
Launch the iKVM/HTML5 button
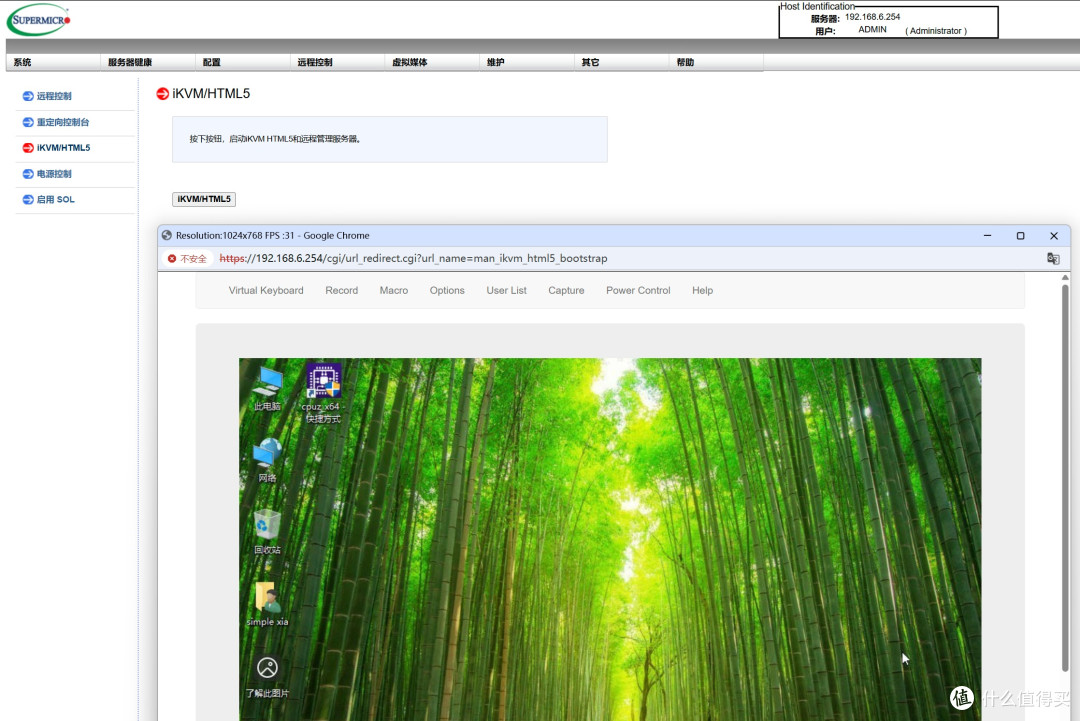(x=204, y=199)
